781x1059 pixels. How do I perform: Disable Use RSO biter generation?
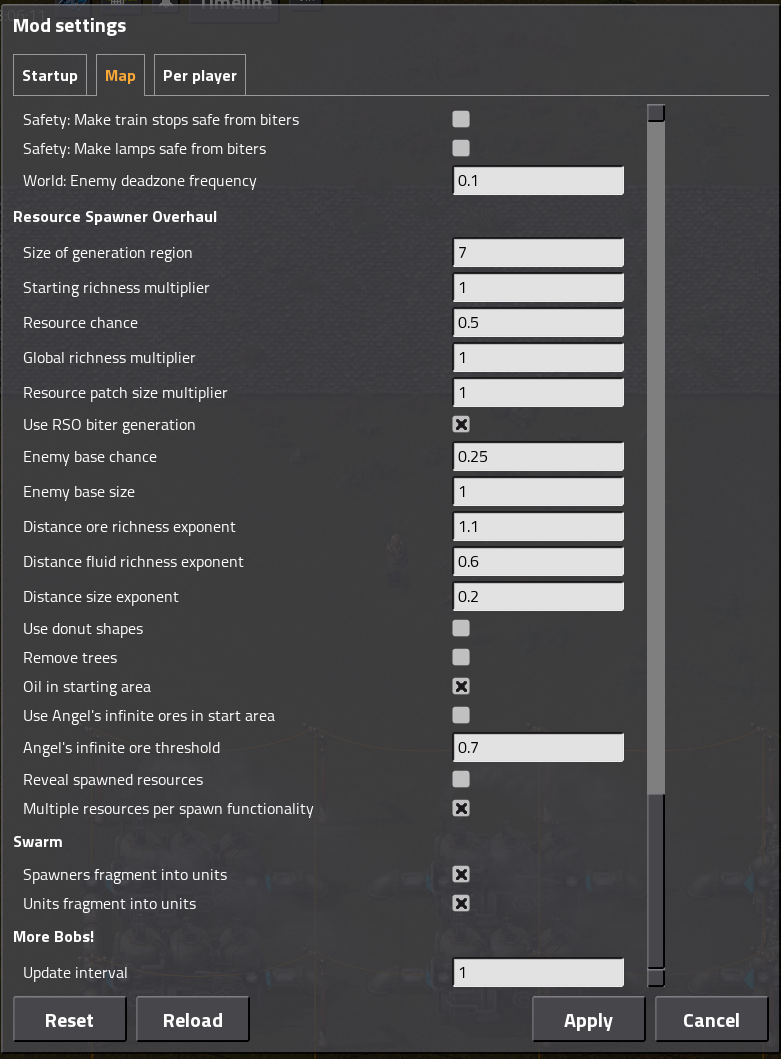click(x=461, y=425)
